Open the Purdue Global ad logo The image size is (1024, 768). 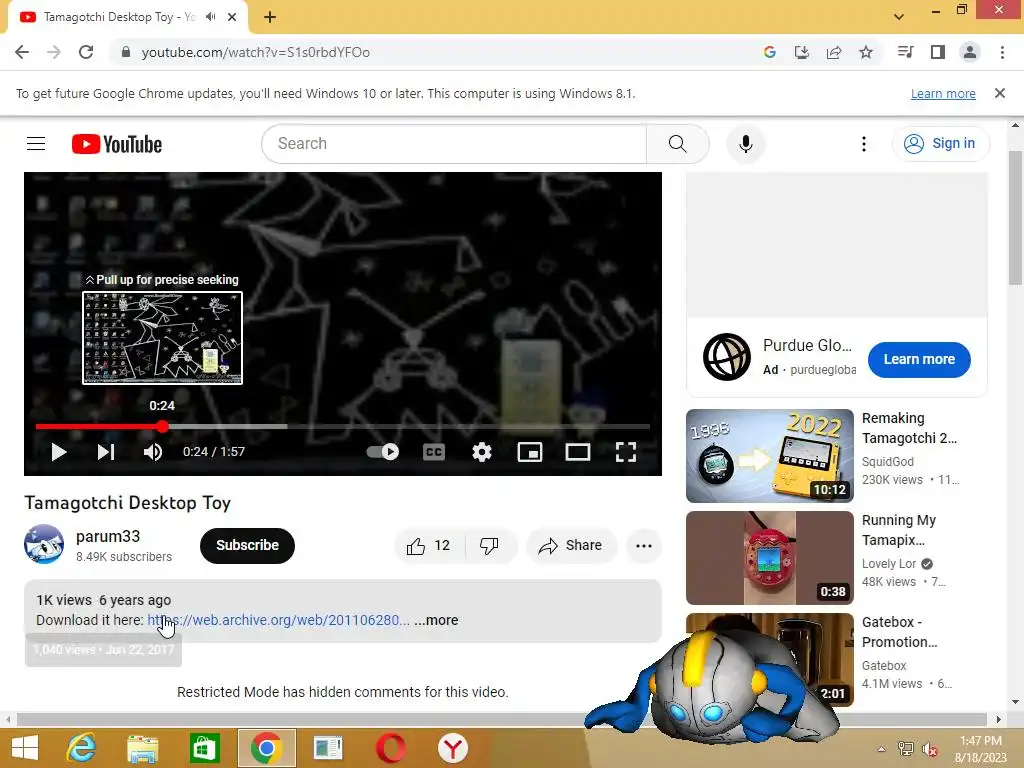pyautogui.click(x=726, y=357)
